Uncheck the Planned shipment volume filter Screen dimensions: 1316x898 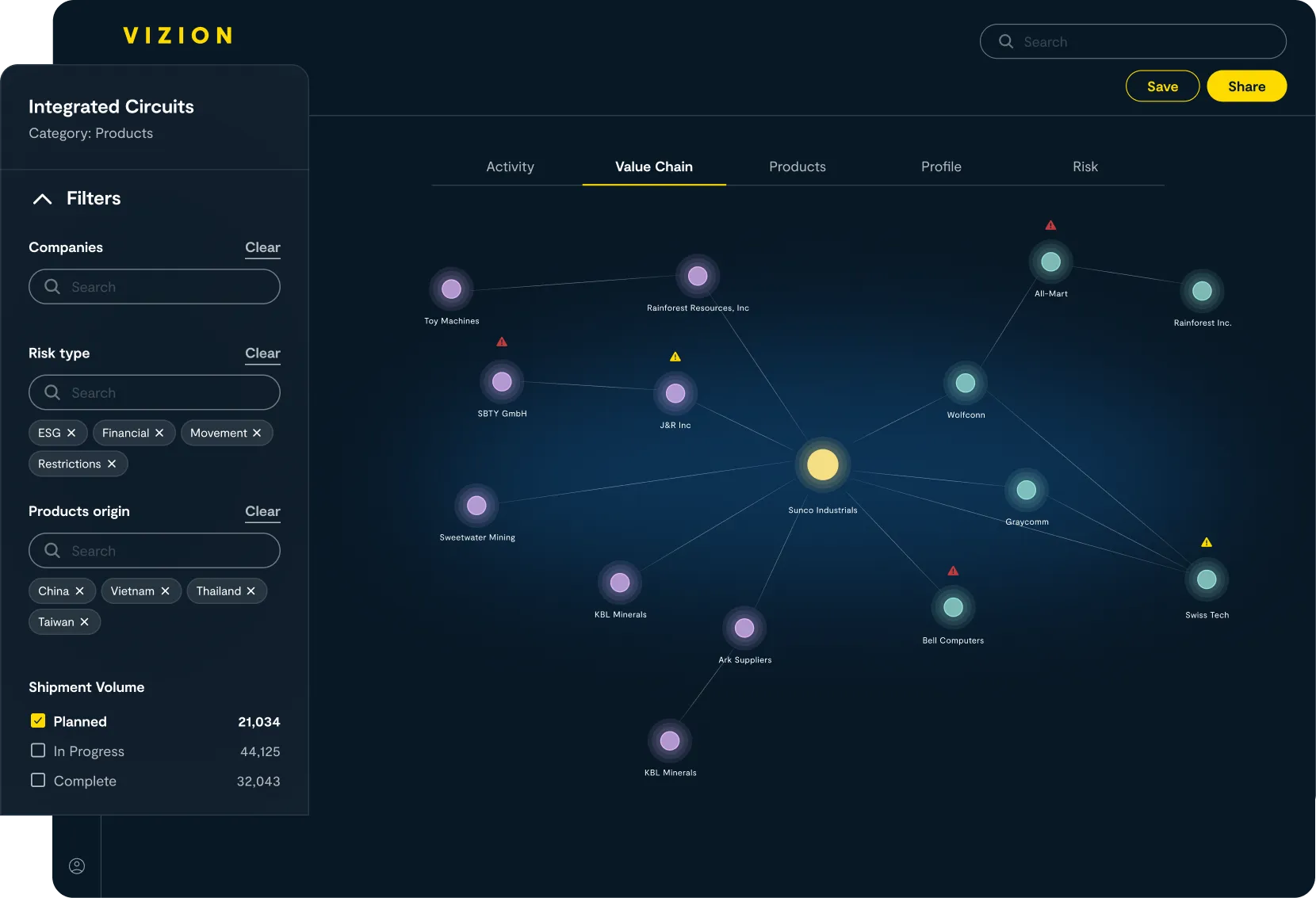[x=37, y=720]
